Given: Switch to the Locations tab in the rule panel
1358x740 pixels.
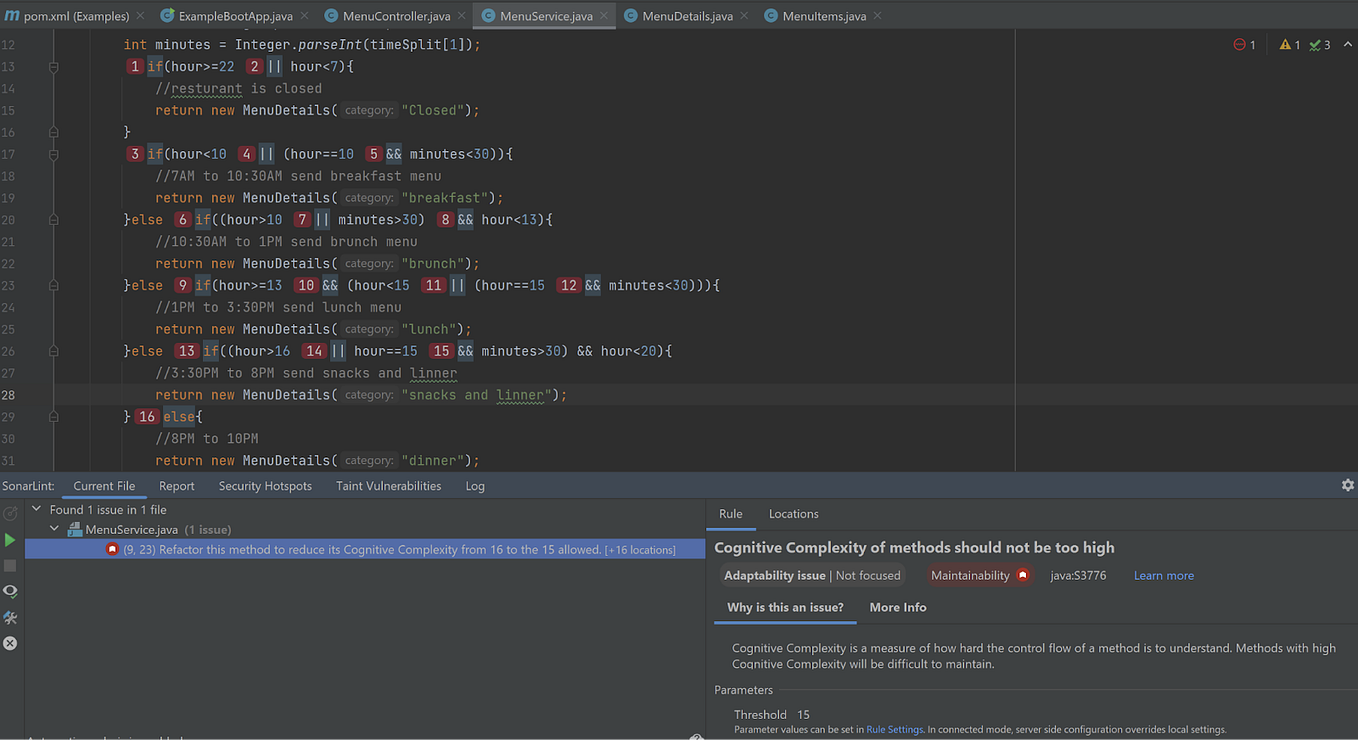Looking at the screenshot, I should [x=793, y=514].
